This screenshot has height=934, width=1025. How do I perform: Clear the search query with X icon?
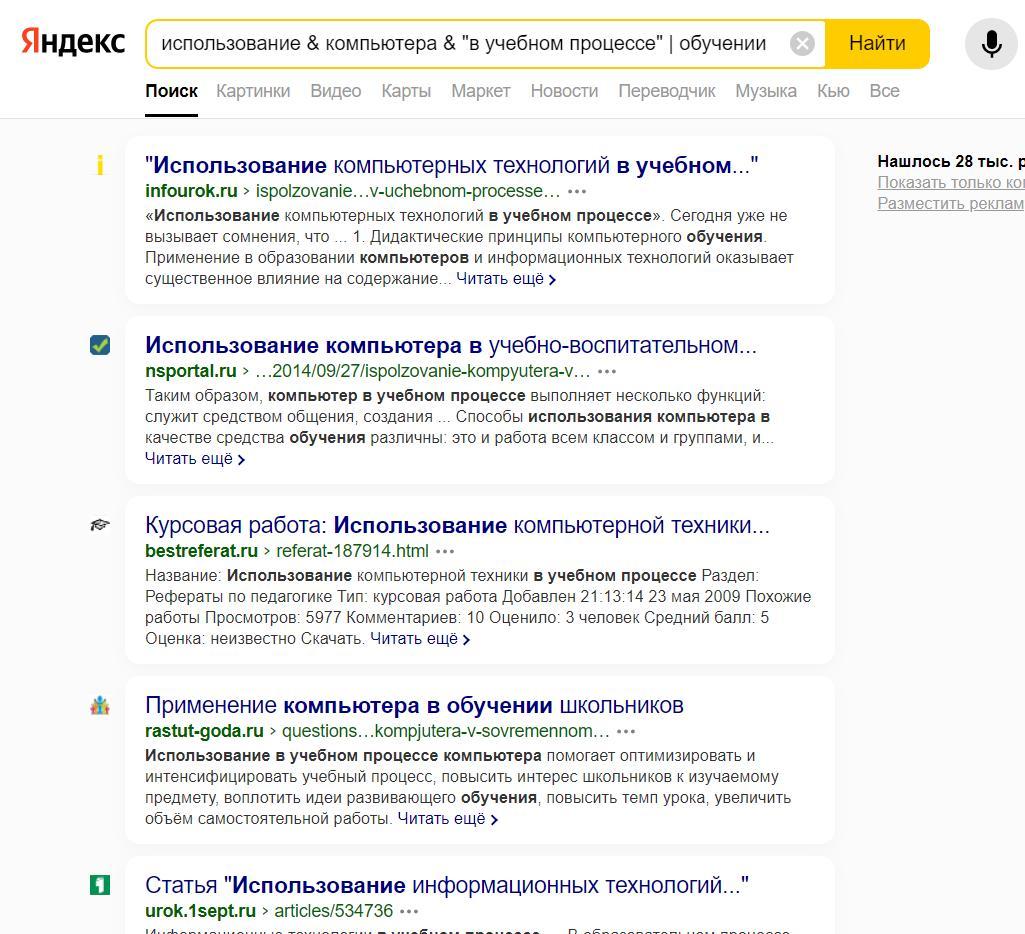click(x=802, y=44)
